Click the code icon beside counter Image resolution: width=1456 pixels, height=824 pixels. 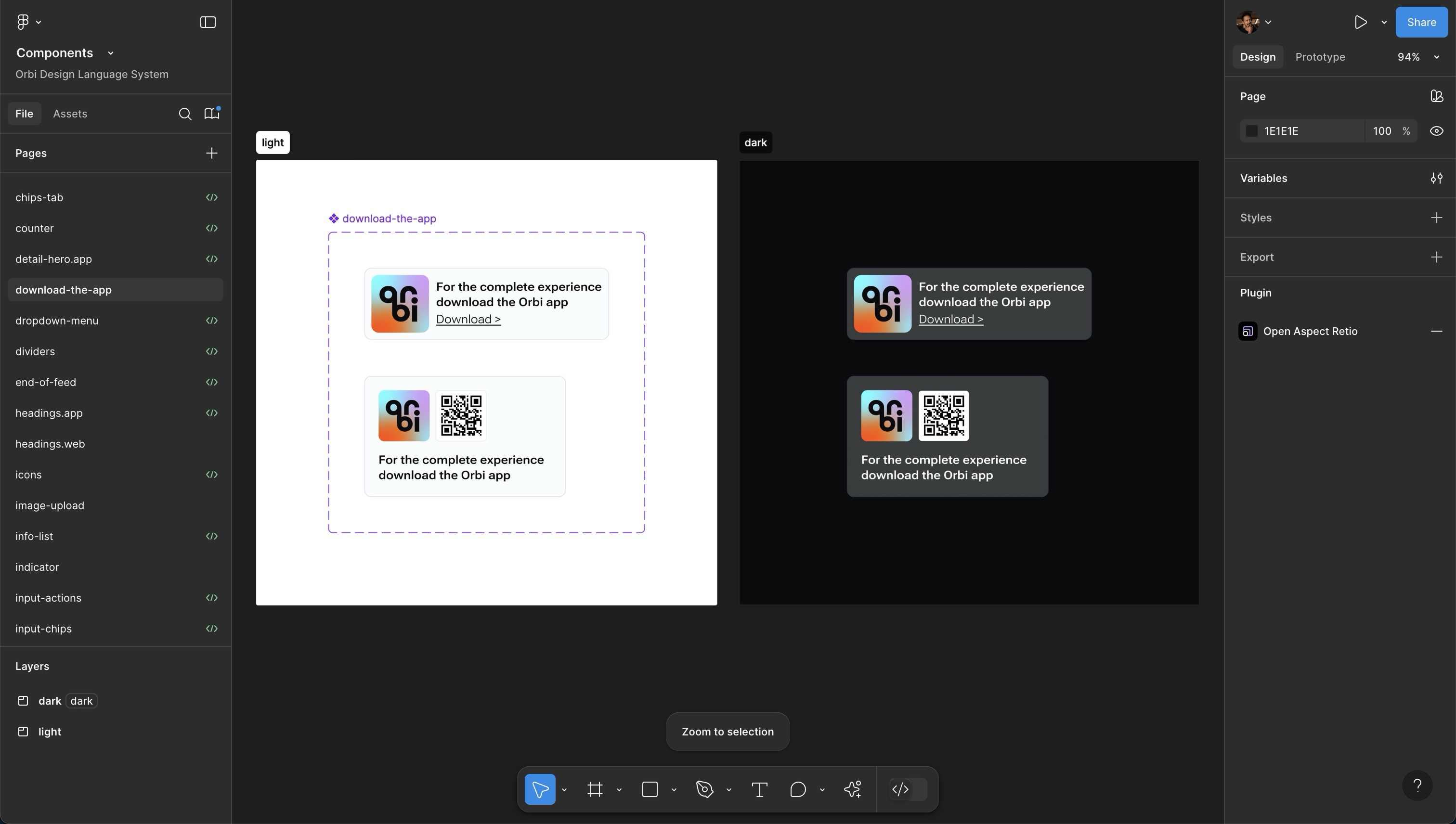click(212, 228)
